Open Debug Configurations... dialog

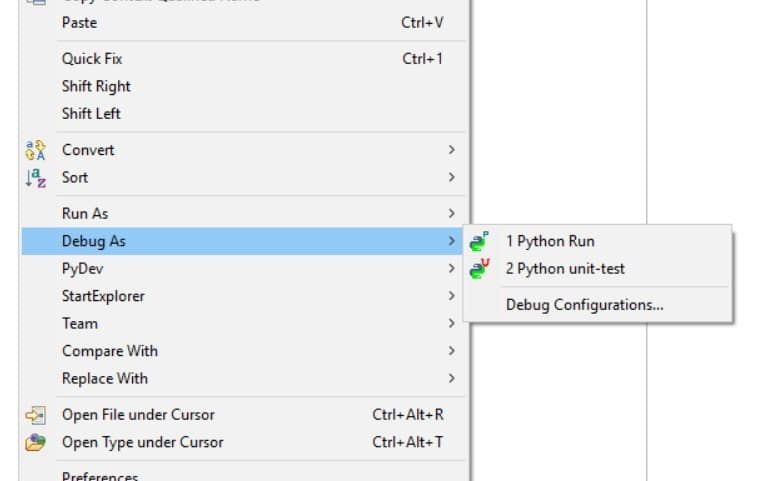tap(598, 304)
